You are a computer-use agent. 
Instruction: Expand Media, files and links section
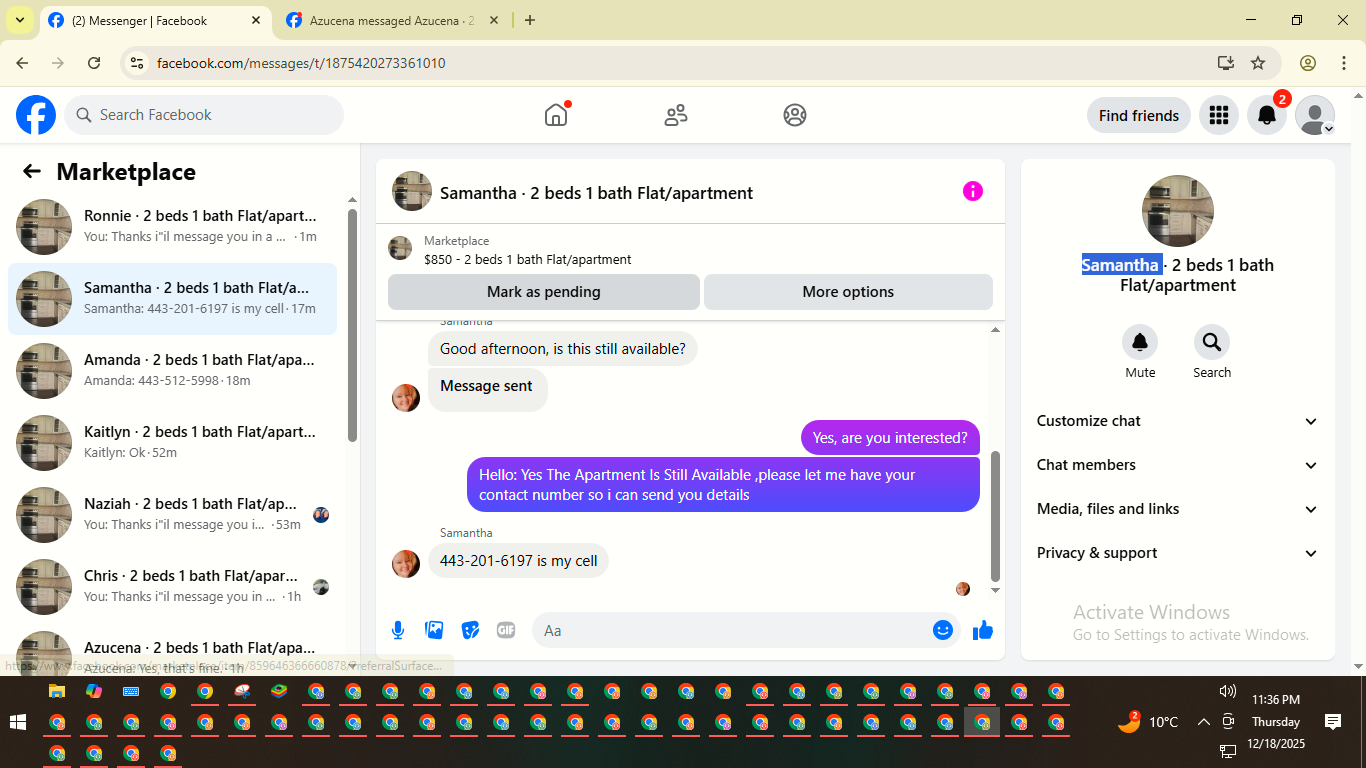[1178, 509]
